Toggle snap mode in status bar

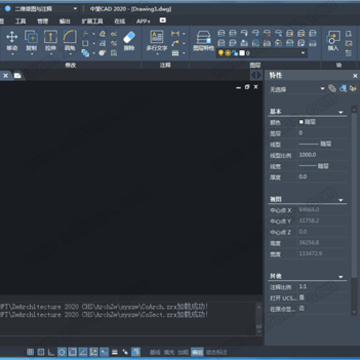(x=30, y=352)
